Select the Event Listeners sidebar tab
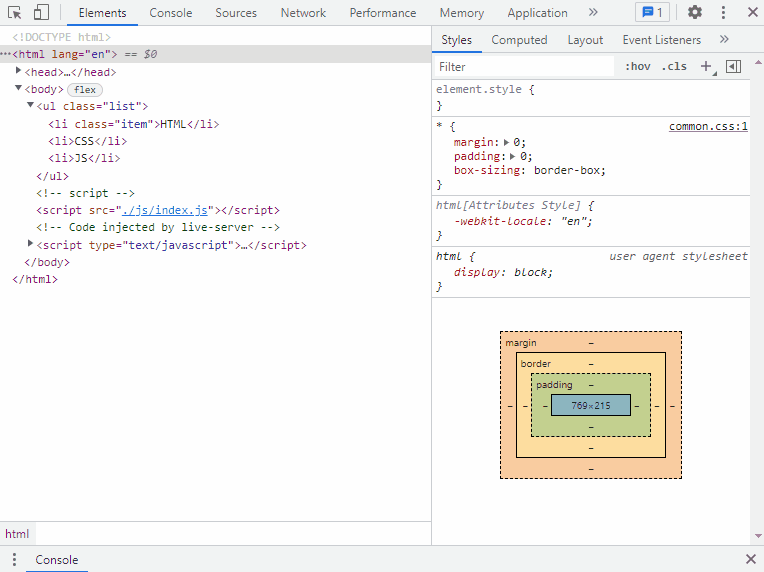 click(662, 40)
